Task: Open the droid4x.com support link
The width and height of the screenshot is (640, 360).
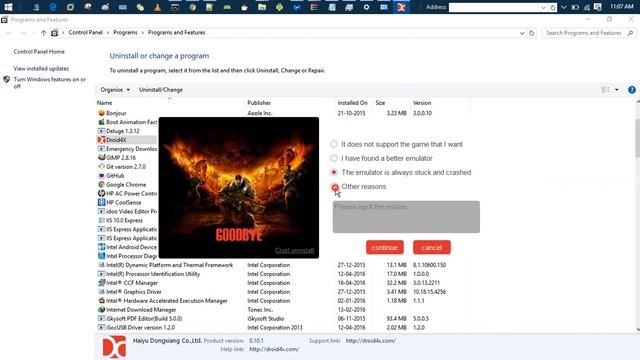Action: coord(370,341)
